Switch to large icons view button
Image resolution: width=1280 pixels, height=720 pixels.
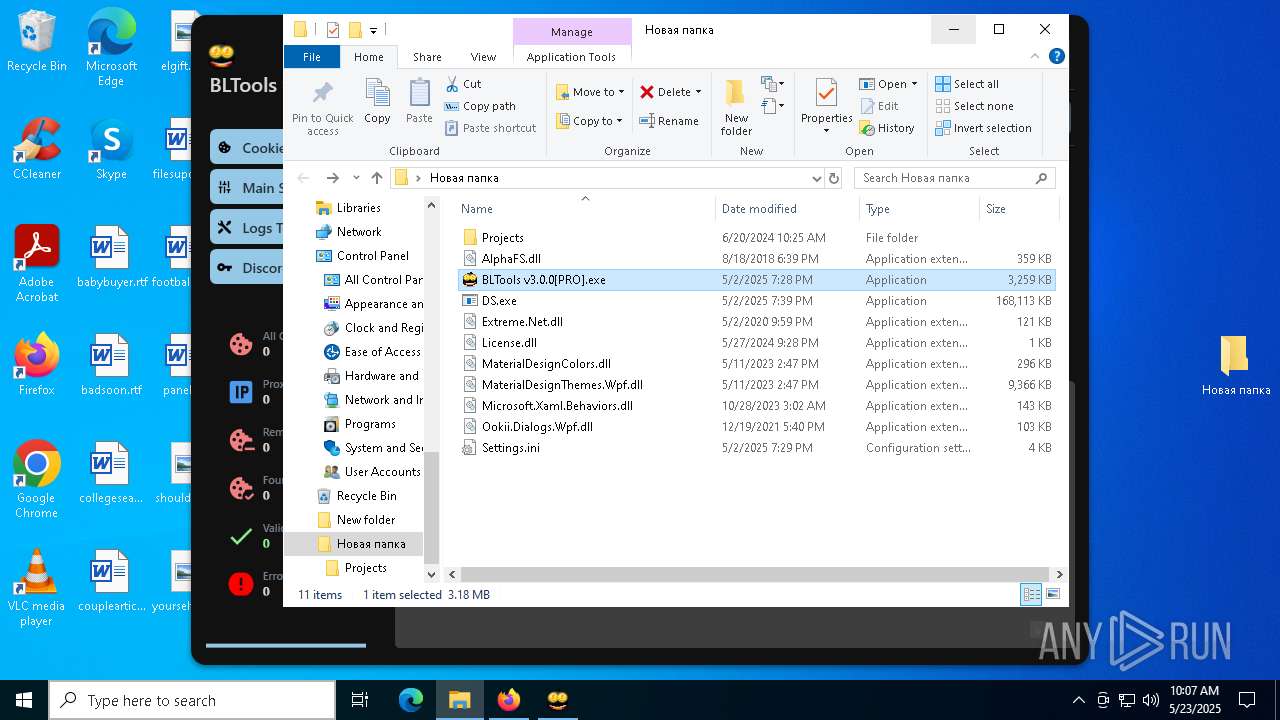click(x=1053, y=594)
